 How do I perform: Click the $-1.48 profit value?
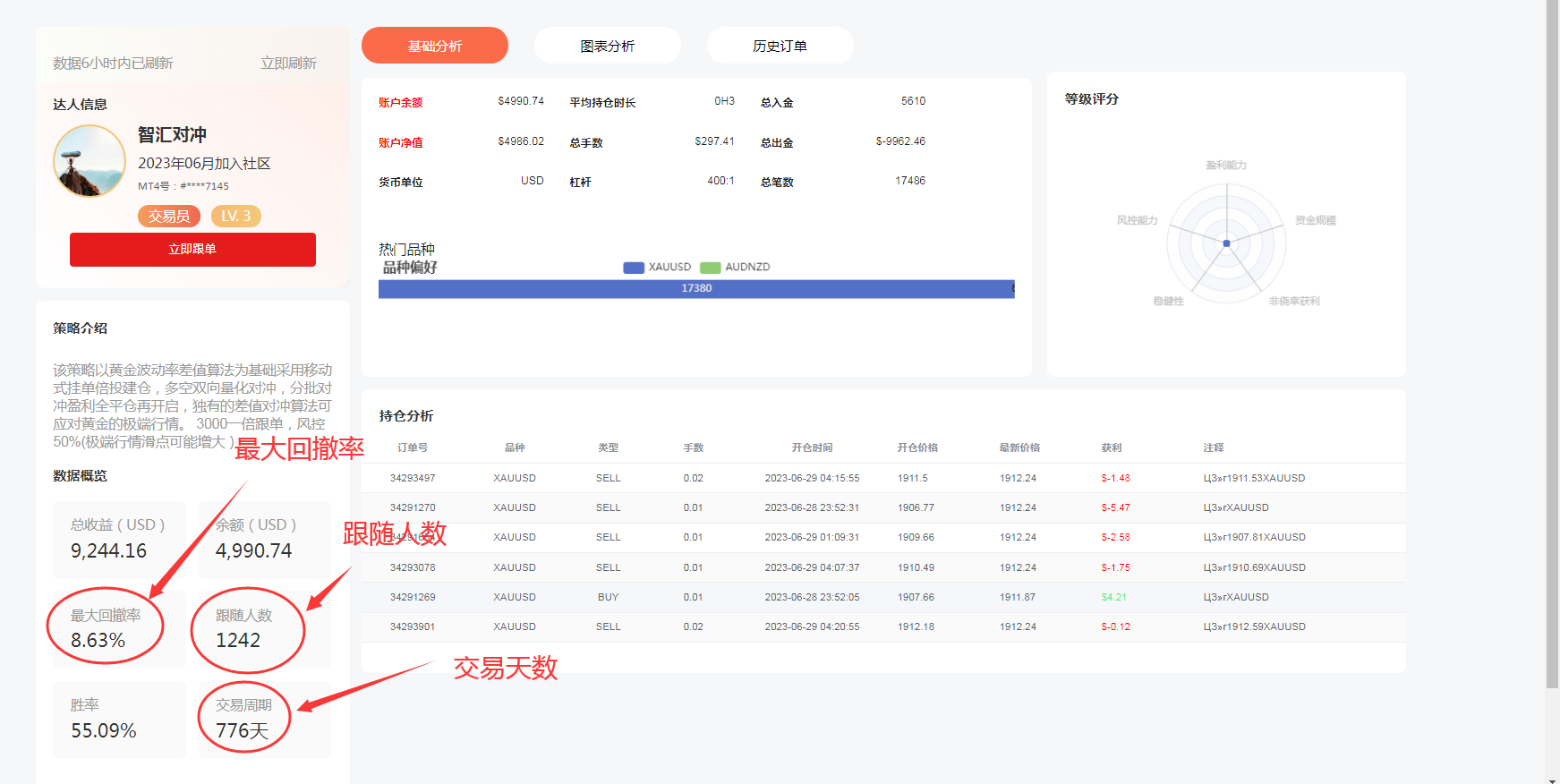(x=1116, y=478)
